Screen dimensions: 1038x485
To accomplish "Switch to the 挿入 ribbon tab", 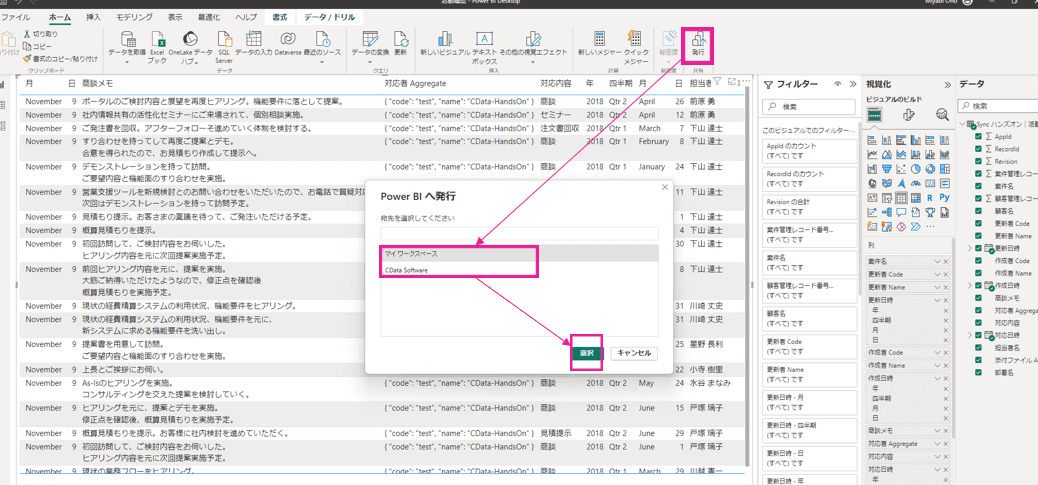I will 94,17.
